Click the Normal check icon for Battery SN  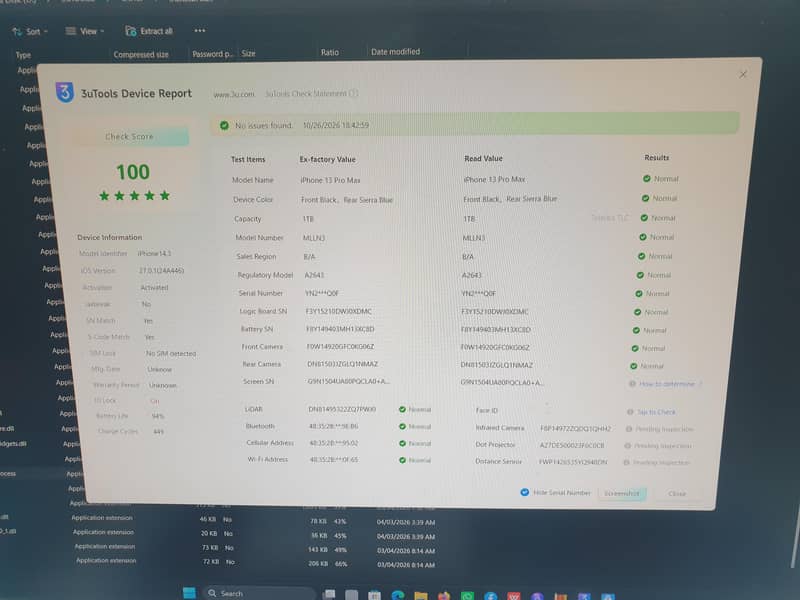click(636, 330)
